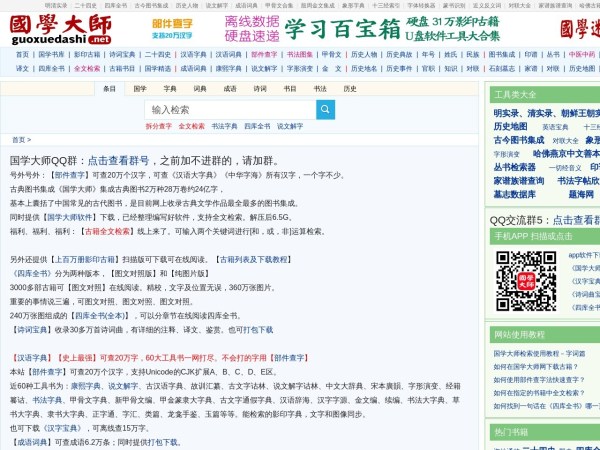Select the 字典 search tab
This screenshot has width=600, height=450.
(170, 88)
